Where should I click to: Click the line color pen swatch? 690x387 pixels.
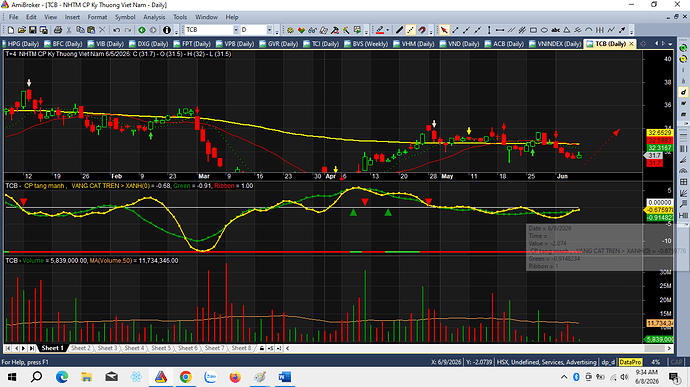pyautogui.click(x=379, y=30)
